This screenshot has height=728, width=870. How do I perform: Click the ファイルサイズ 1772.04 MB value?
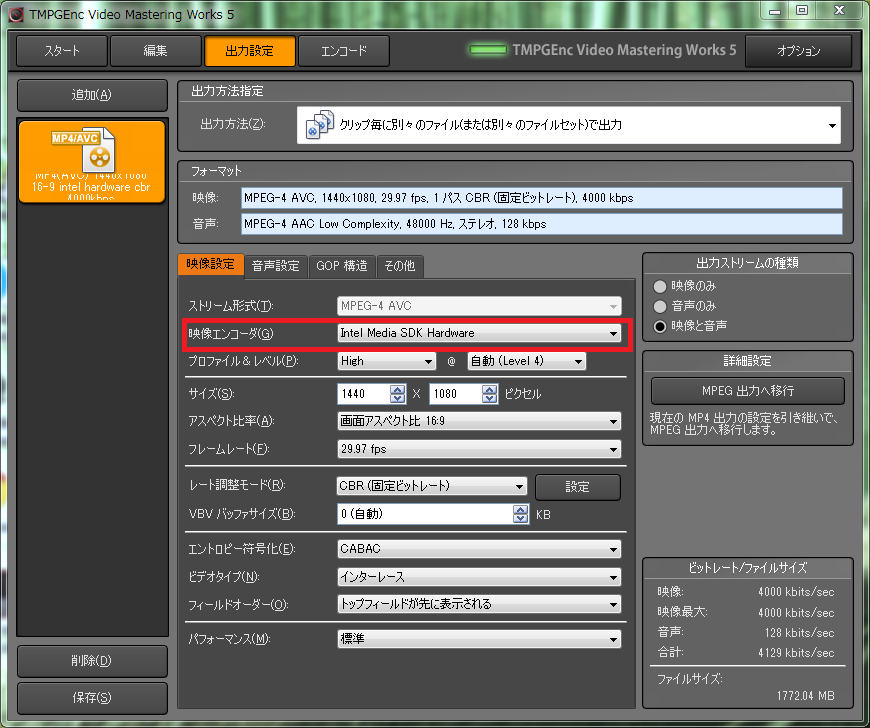(805, 696)
